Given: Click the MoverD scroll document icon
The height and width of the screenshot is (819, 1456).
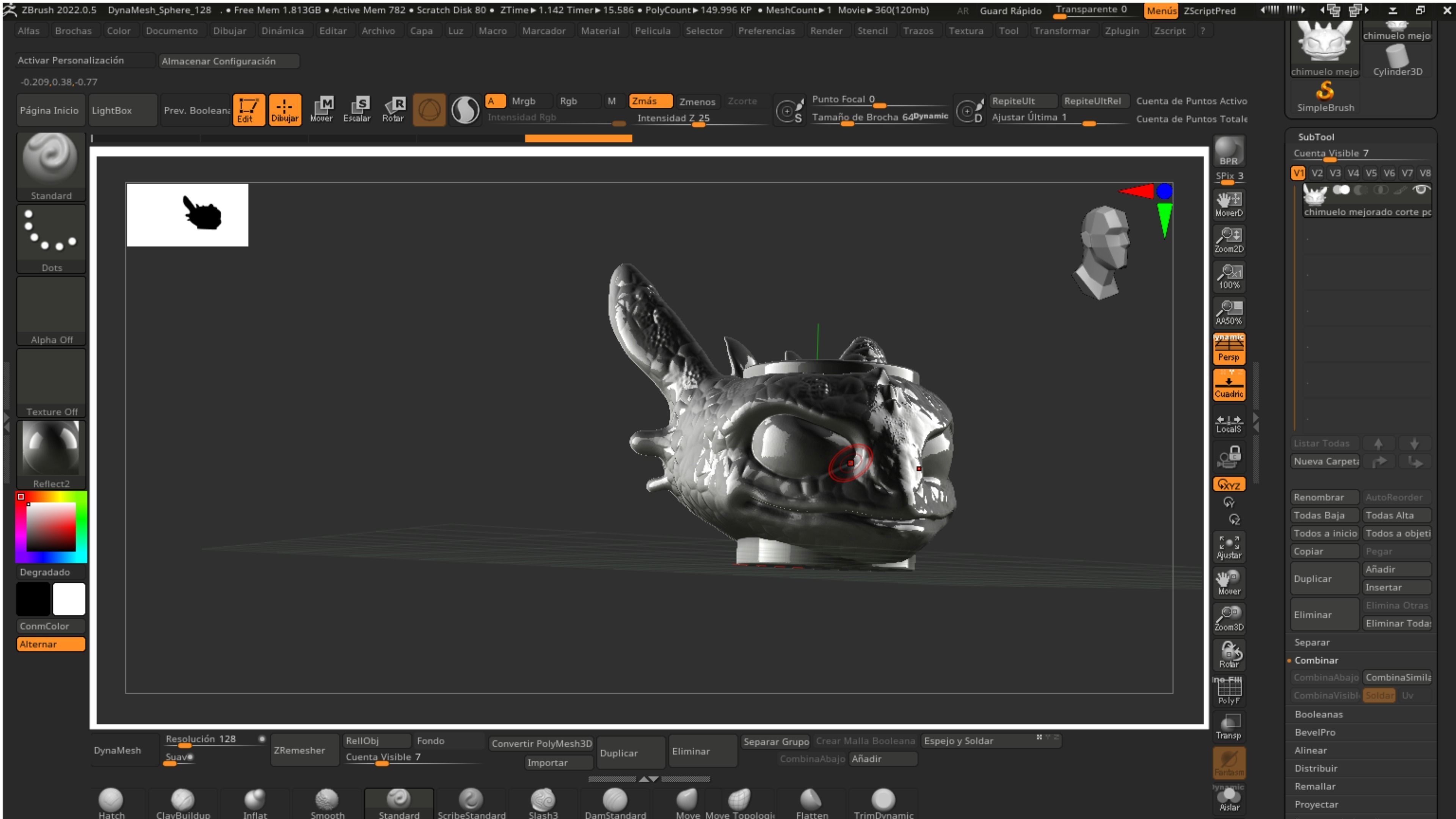Looking at the screenshot, I should (1229, 204).
